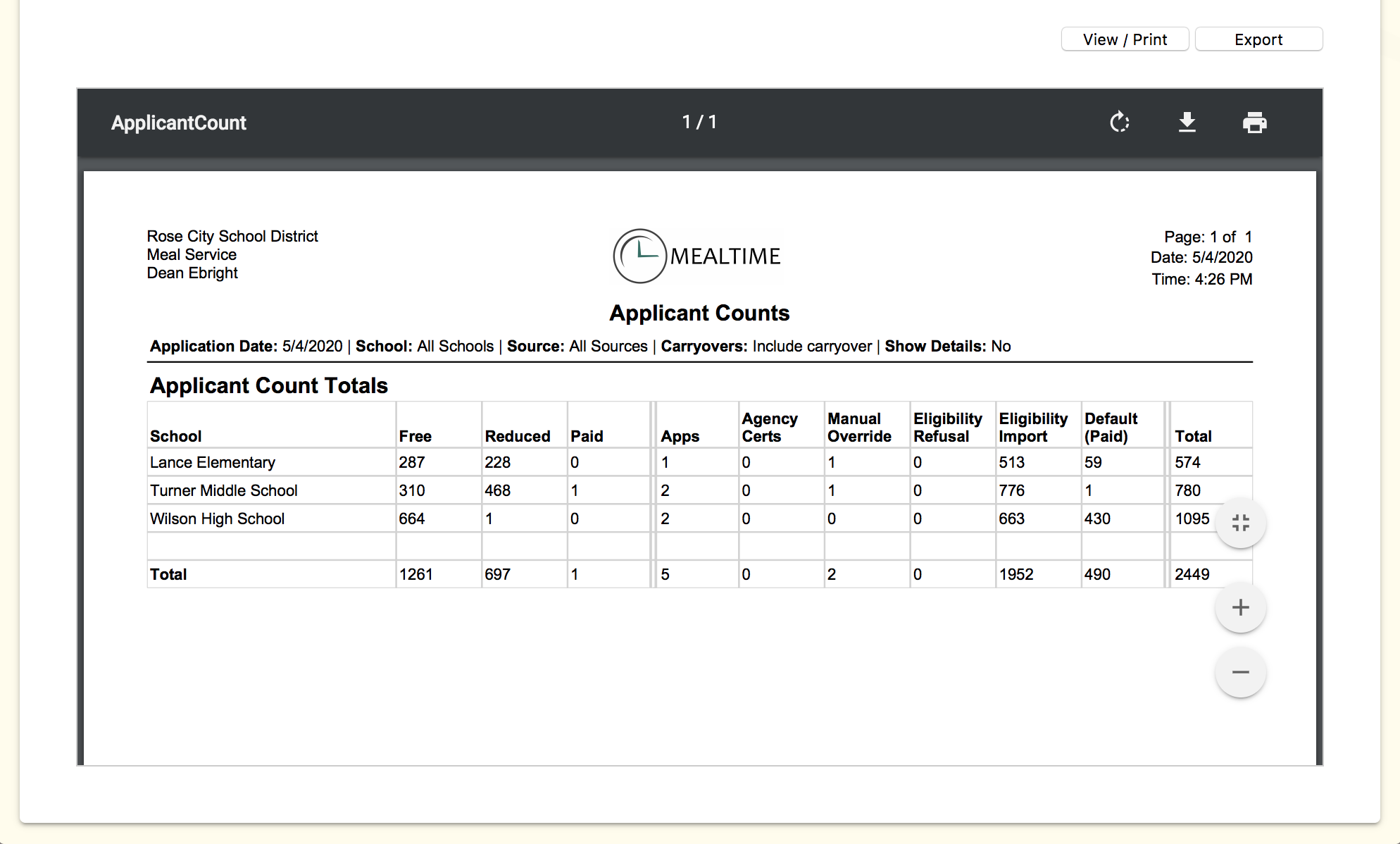Zoom in with the plus button
The height and width of the screenshot is (844, 1400).
coord(1240,607)
